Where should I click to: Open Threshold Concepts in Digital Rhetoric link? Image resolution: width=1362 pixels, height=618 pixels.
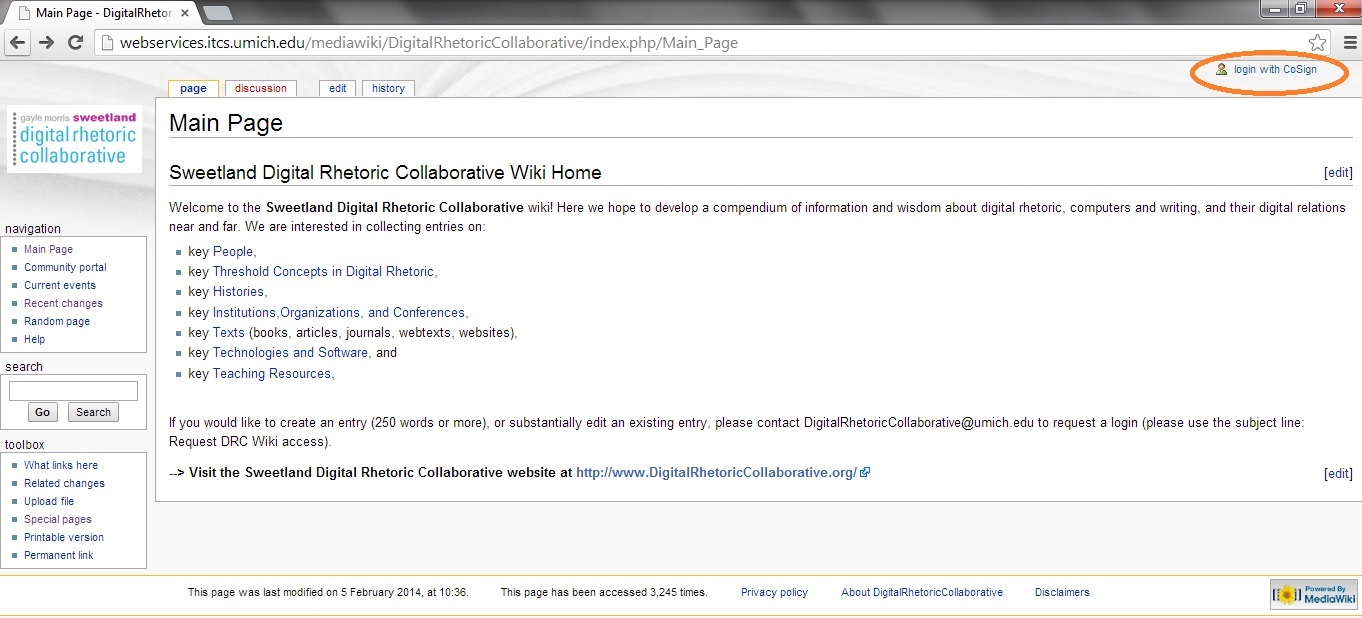[x=323, y=271]
